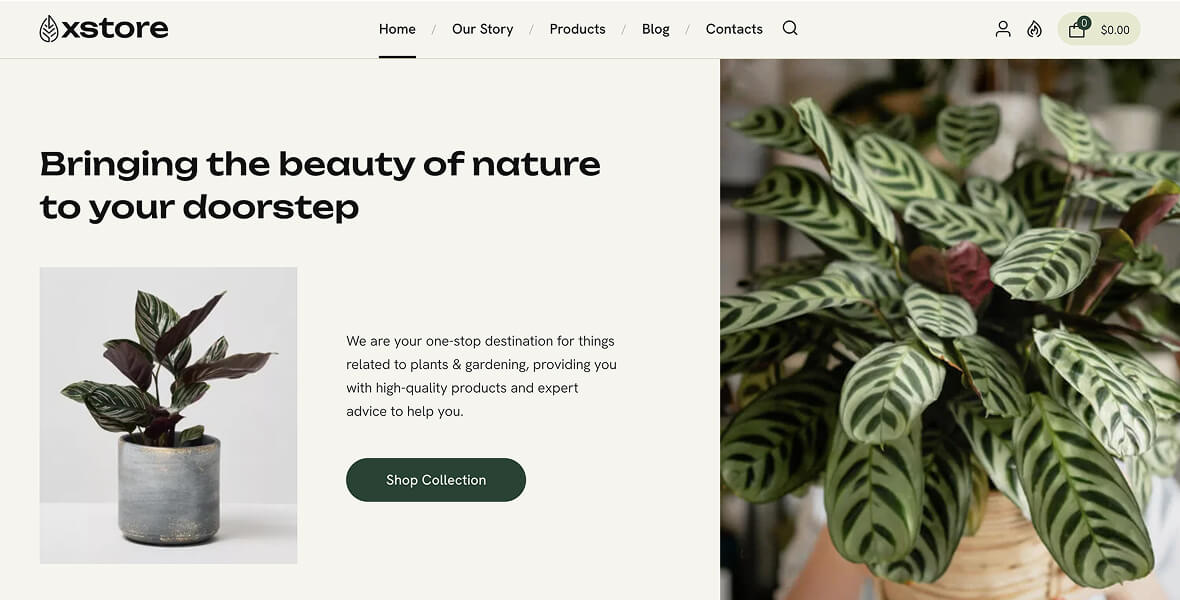Click the cart item count badge

coord(1084,22)
